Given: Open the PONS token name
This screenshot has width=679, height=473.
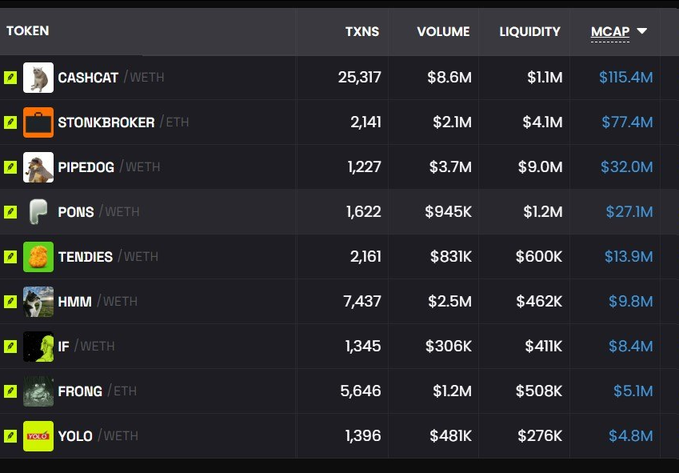Looking at the screenshot, I should pyautogui.click(x=76, y=212).
